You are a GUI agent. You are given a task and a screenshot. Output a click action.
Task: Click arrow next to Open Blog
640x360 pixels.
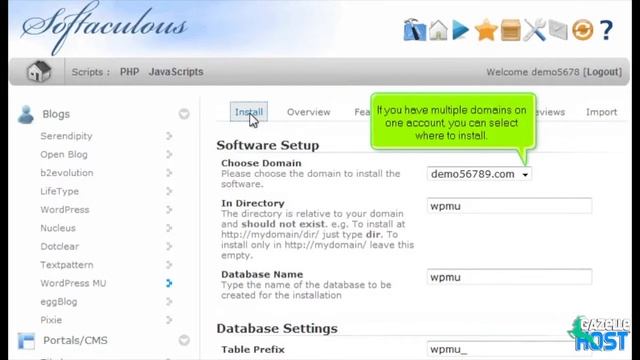(x=169, y=154)
